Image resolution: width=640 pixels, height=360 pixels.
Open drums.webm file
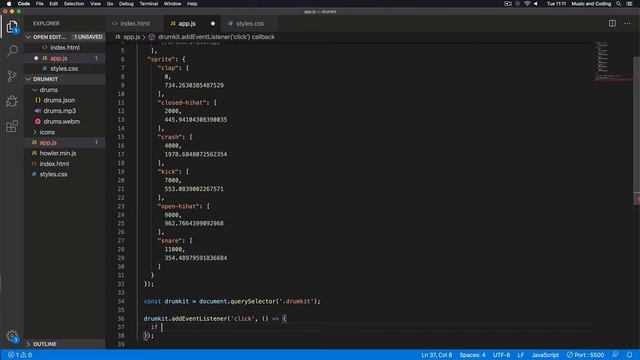(x=64, y=122)
